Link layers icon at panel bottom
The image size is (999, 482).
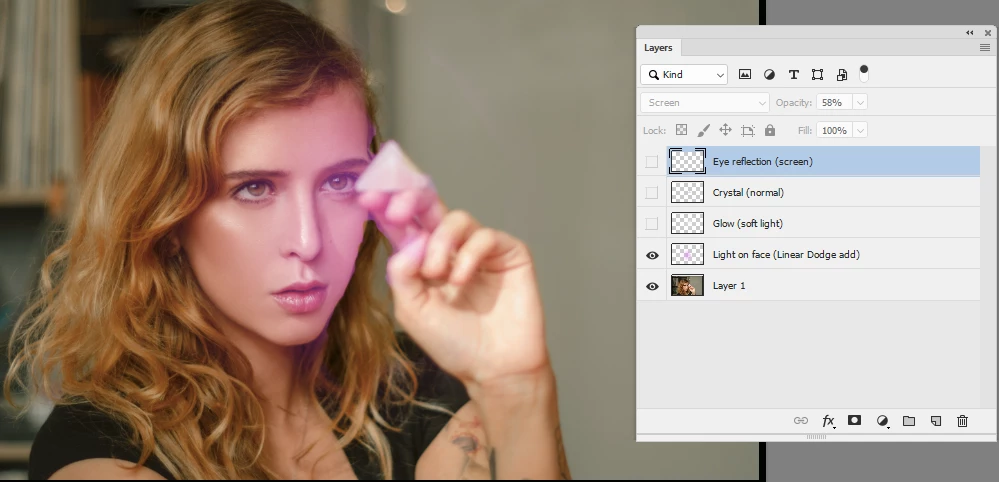click(x=800, y=421)
